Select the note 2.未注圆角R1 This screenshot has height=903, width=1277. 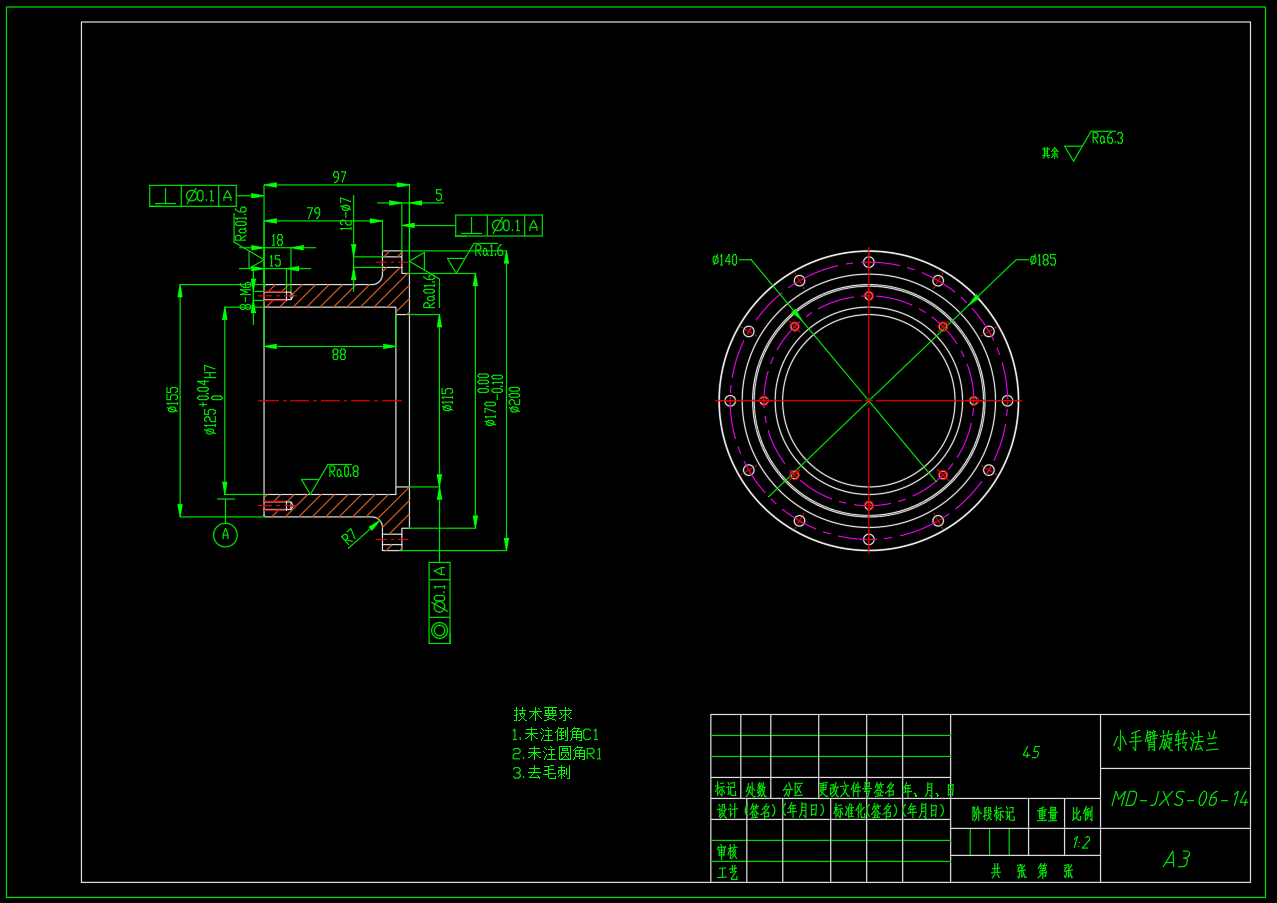(x=557, y=754)
